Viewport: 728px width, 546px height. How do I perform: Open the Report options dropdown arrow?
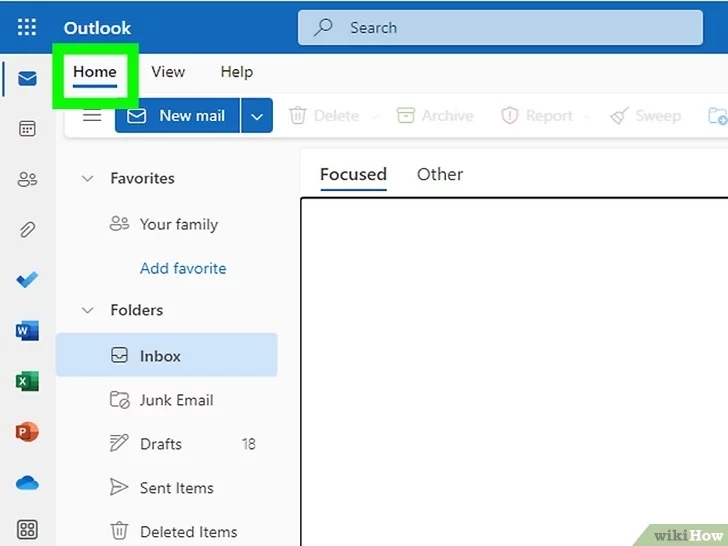click(x=587, y=116)
